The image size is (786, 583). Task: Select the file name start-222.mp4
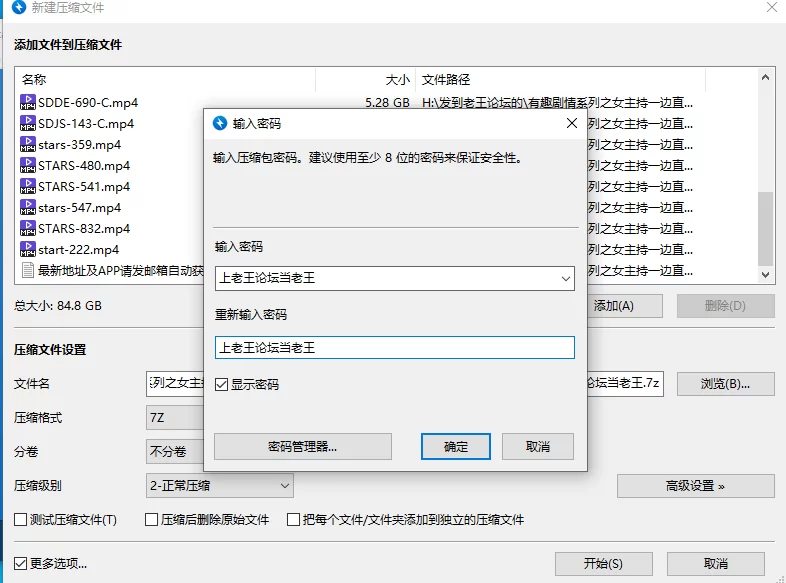(79, 250)
